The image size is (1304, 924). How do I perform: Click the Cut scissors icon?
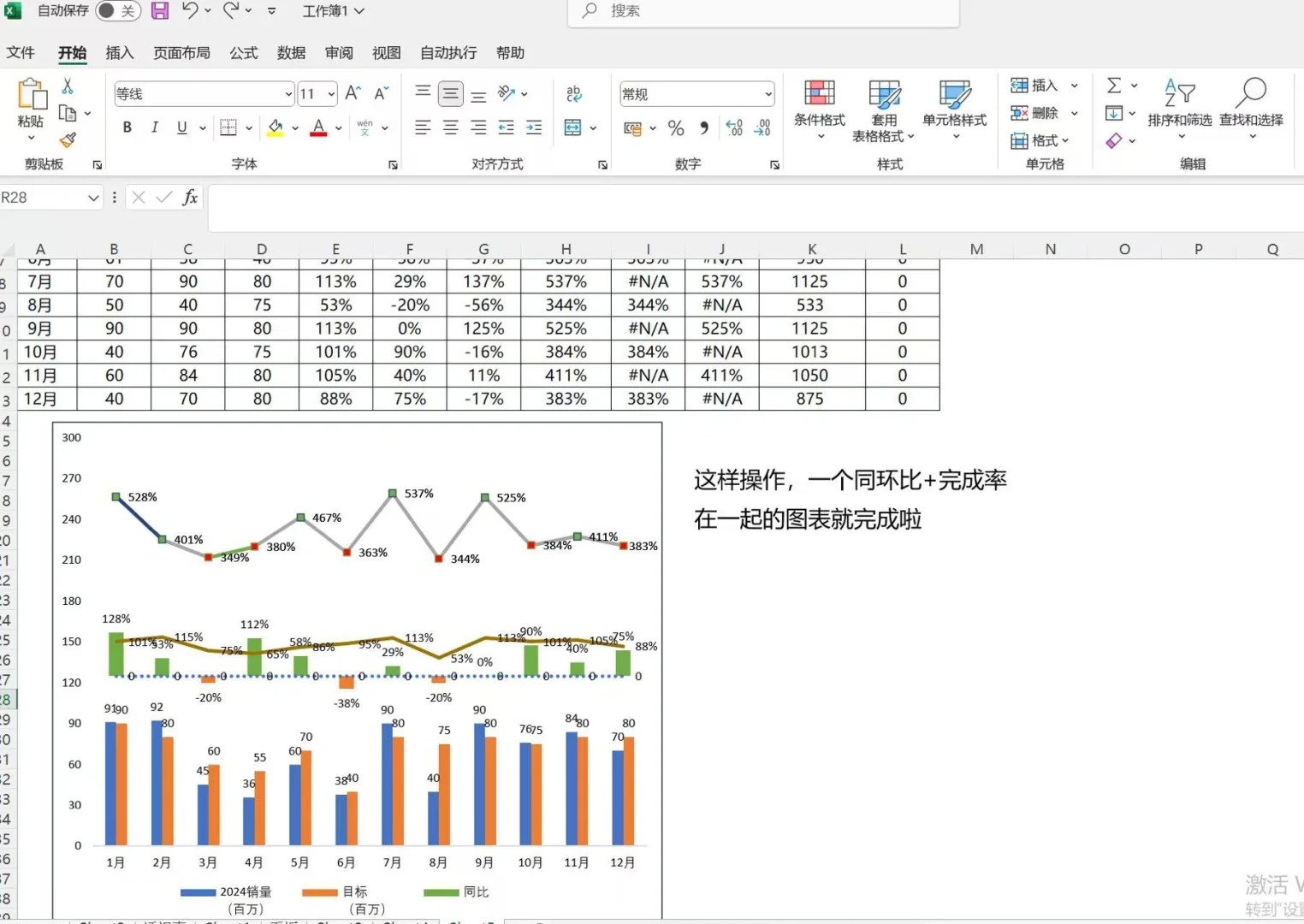[68, 86]
